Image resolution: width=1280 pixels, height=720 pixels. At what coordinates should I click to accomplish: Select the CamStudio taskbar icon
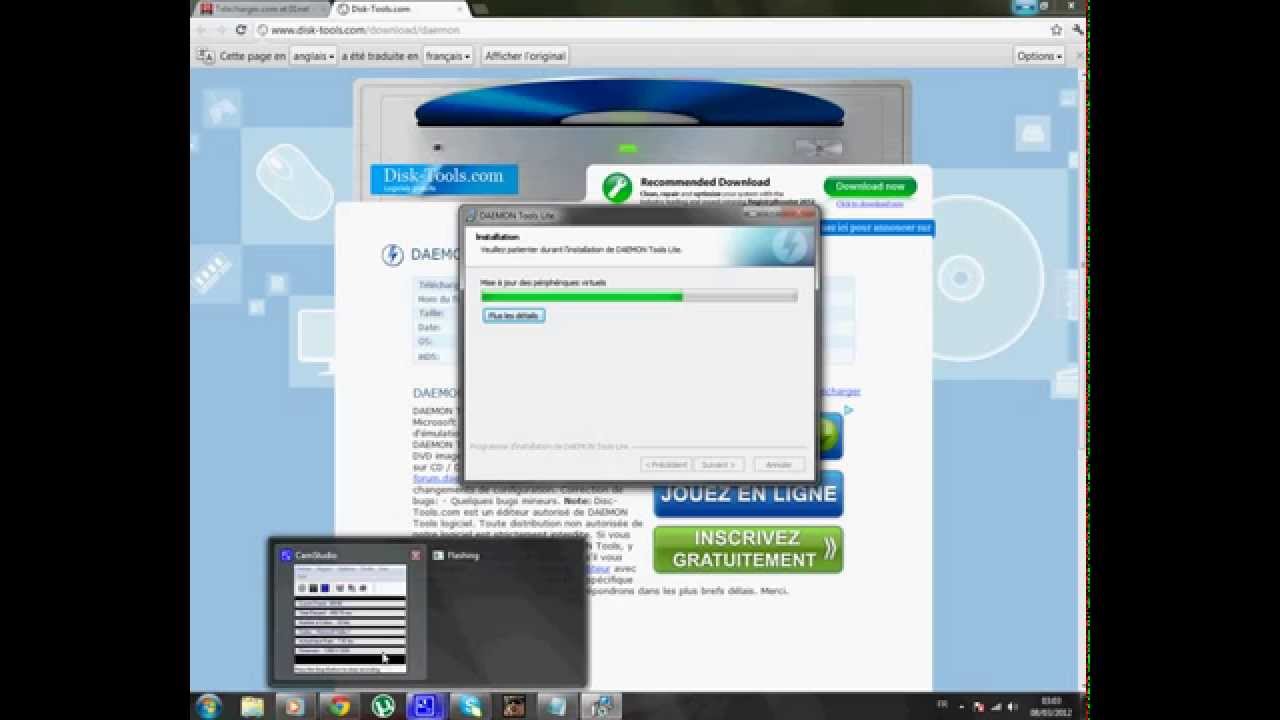[x=425, y=706]
